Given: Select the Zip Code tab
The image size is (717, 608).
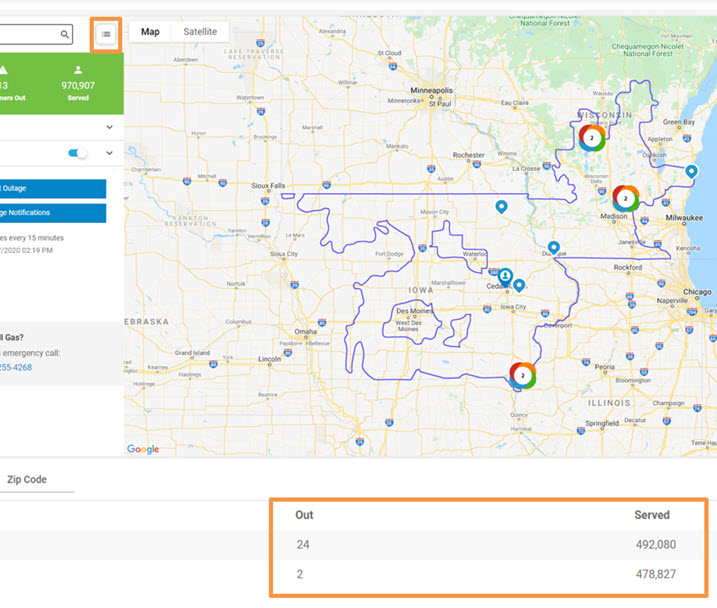Looking at the screenshot, I should point(27,480).
